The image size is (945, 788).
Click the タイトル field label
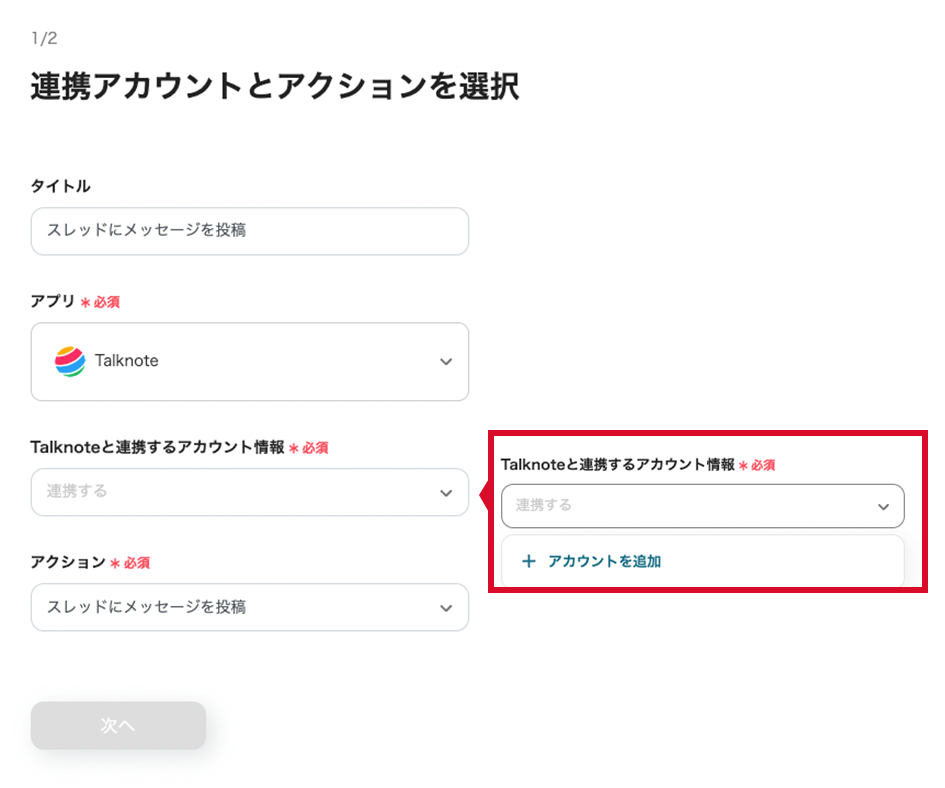[60, 186]
